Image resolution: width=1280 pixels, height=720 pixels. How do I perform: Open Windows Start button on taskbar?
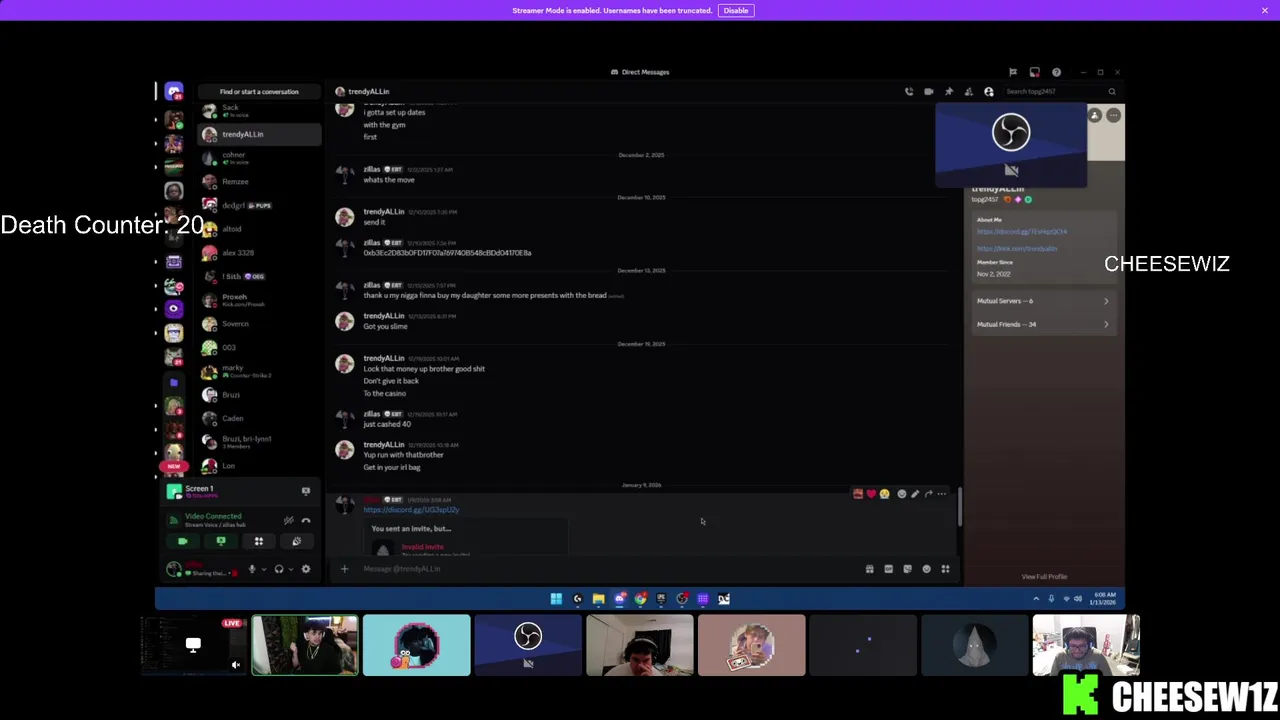pyautogui.click(x=556, y=599)
